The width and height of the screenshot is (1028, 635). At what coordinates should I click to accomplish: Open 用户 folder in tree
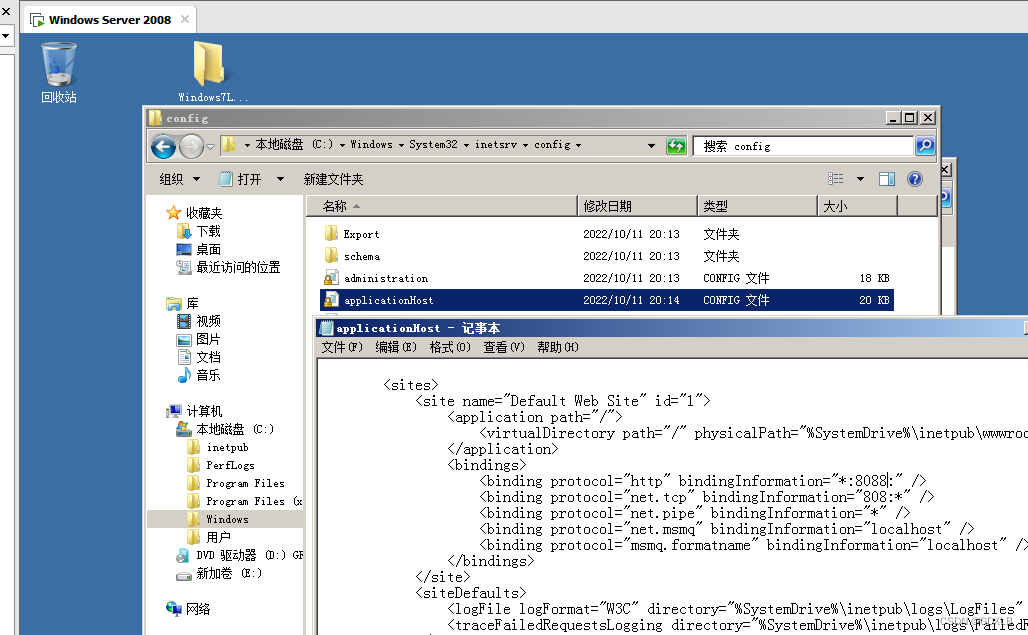click(218, 537)
